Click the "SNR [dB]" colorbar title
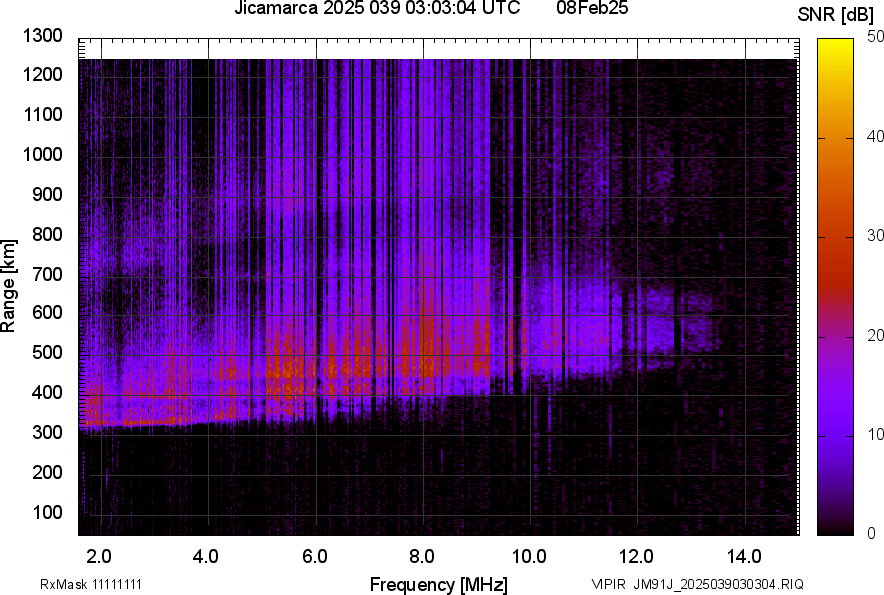The image size is (884, 595). (836, 15)
